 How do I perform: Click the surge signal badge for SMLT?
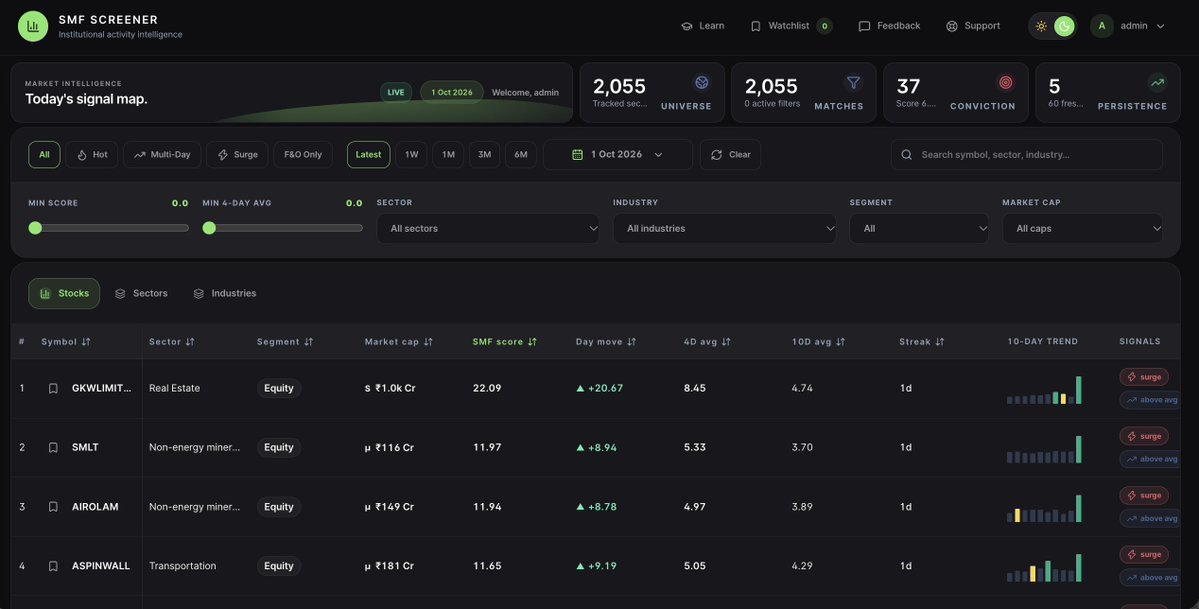[1144, 436]
